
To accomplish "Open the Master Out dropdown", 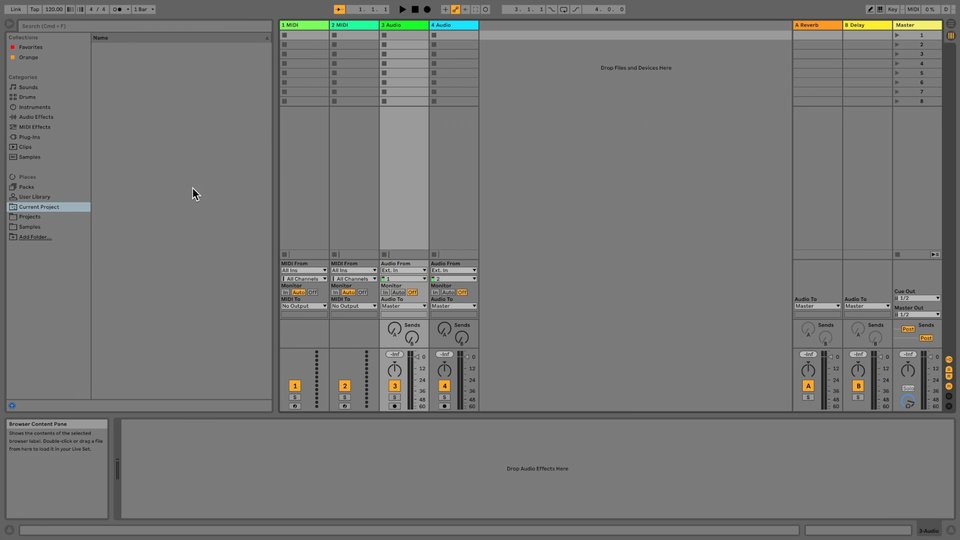I will [x=917, y=315].
